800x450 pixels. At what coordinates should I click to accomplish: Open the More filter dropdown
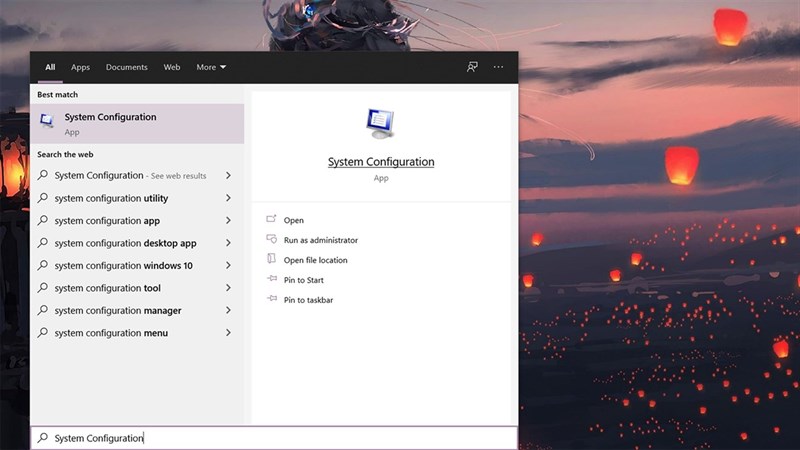point(211,67)
